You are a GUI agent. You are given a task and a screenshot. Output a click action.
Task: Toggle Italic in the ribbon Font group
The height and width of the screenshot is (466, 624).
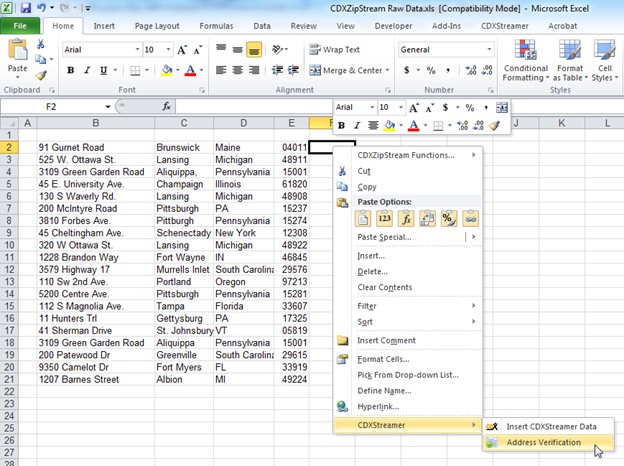click(87, 70)
